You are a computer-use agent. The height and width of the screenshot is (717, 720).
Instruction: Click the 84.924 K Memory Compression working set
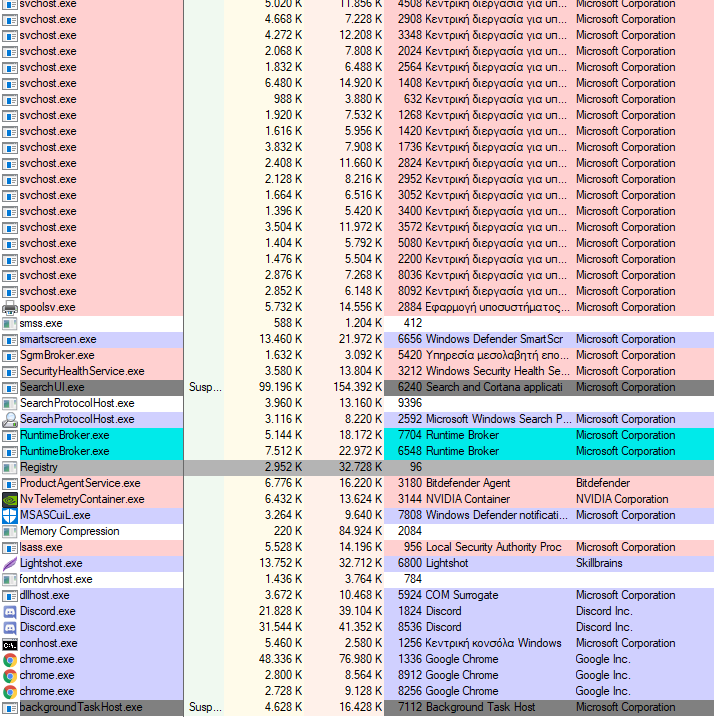coord(360,531)
